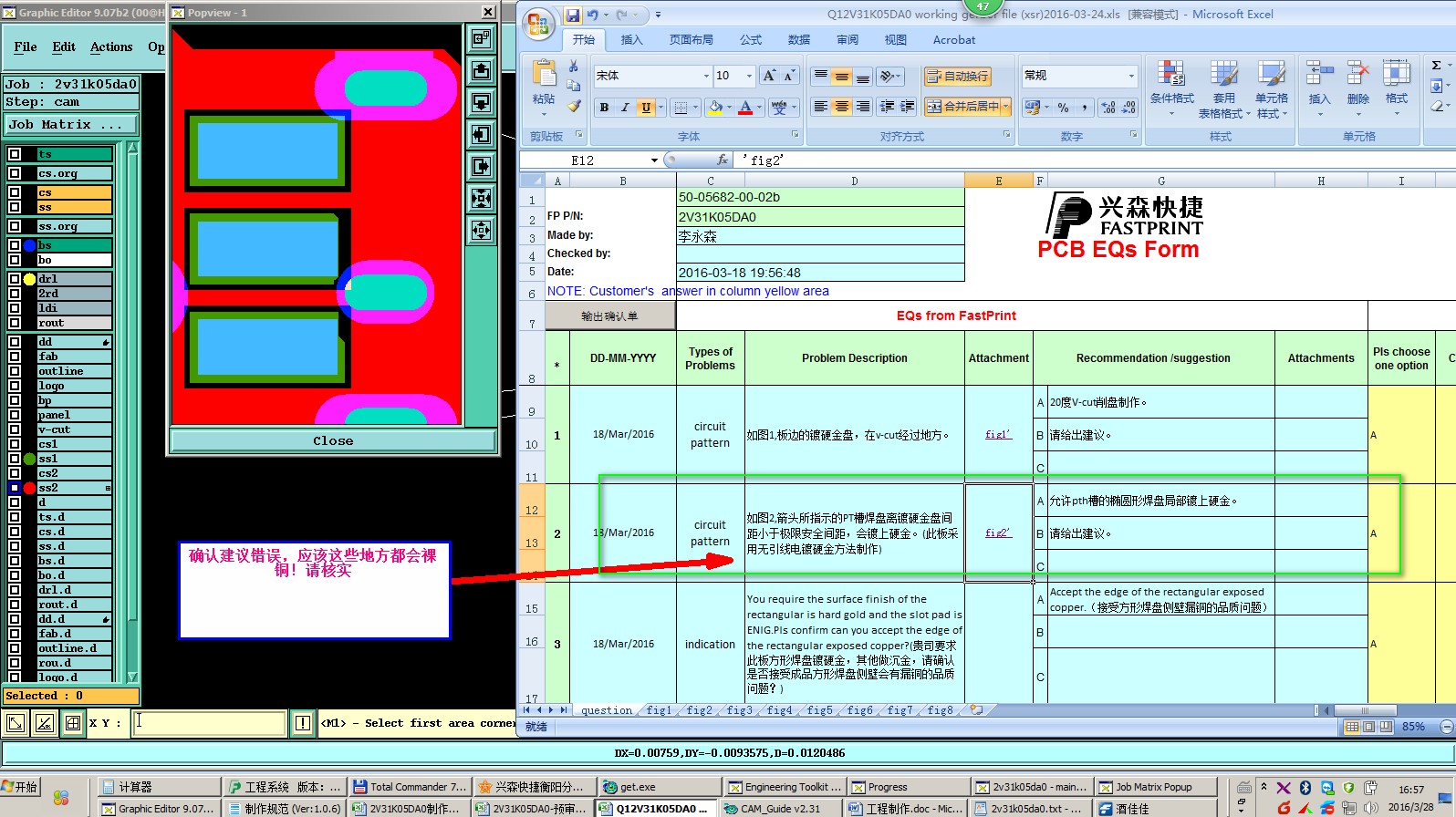Click the formula bar showing 'fig2'
This screenshot has width=1456, height=817.
[x=1095, y=160]
